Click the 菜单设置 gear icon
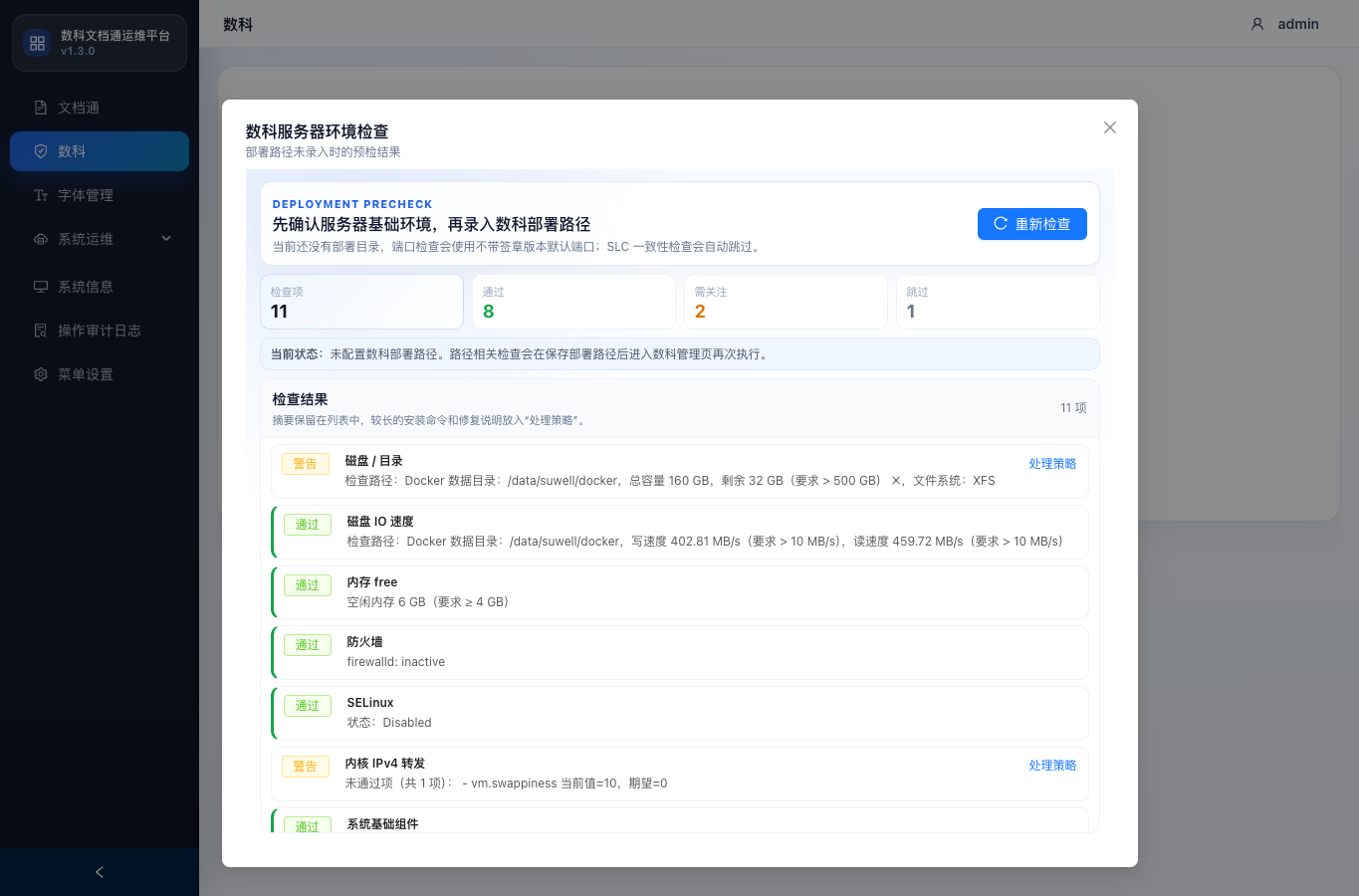The height and width of the screenshot is (896, 1359). pos(41,374)
